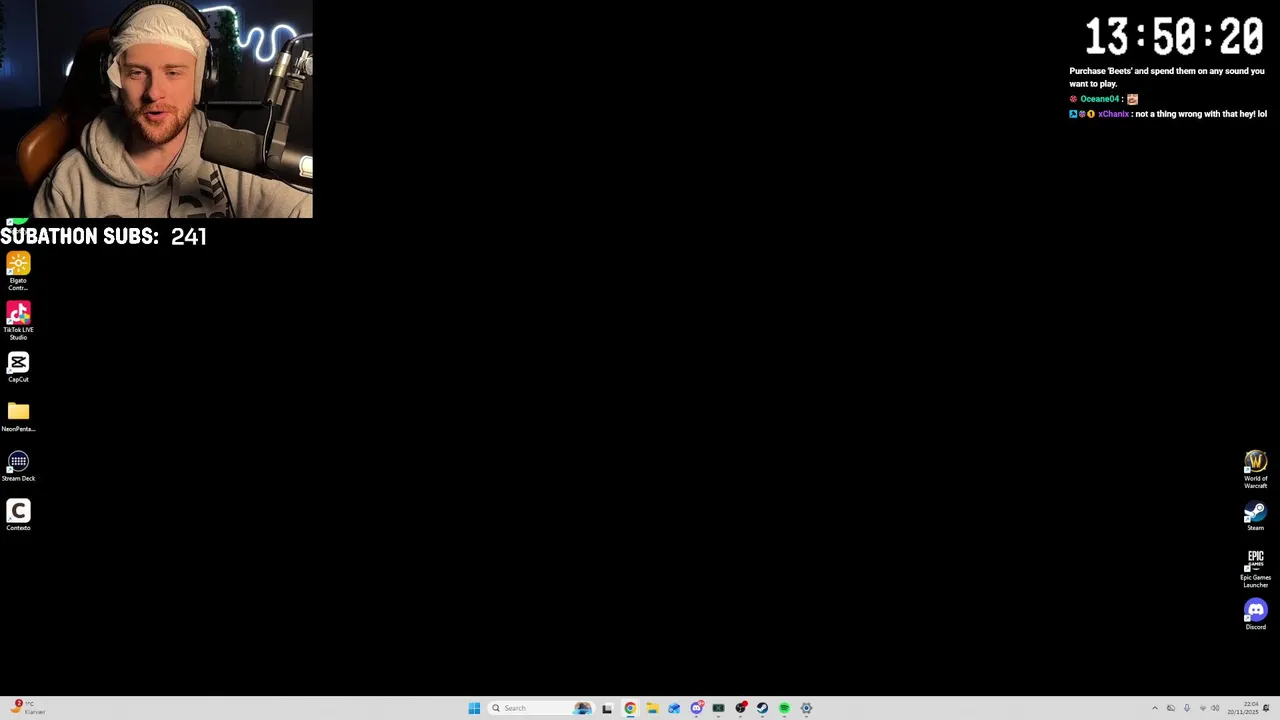Click the webcam overlay of the streamer
Image resolution: width=1280 pixels, height=720 pixels.
click(156, 109)
